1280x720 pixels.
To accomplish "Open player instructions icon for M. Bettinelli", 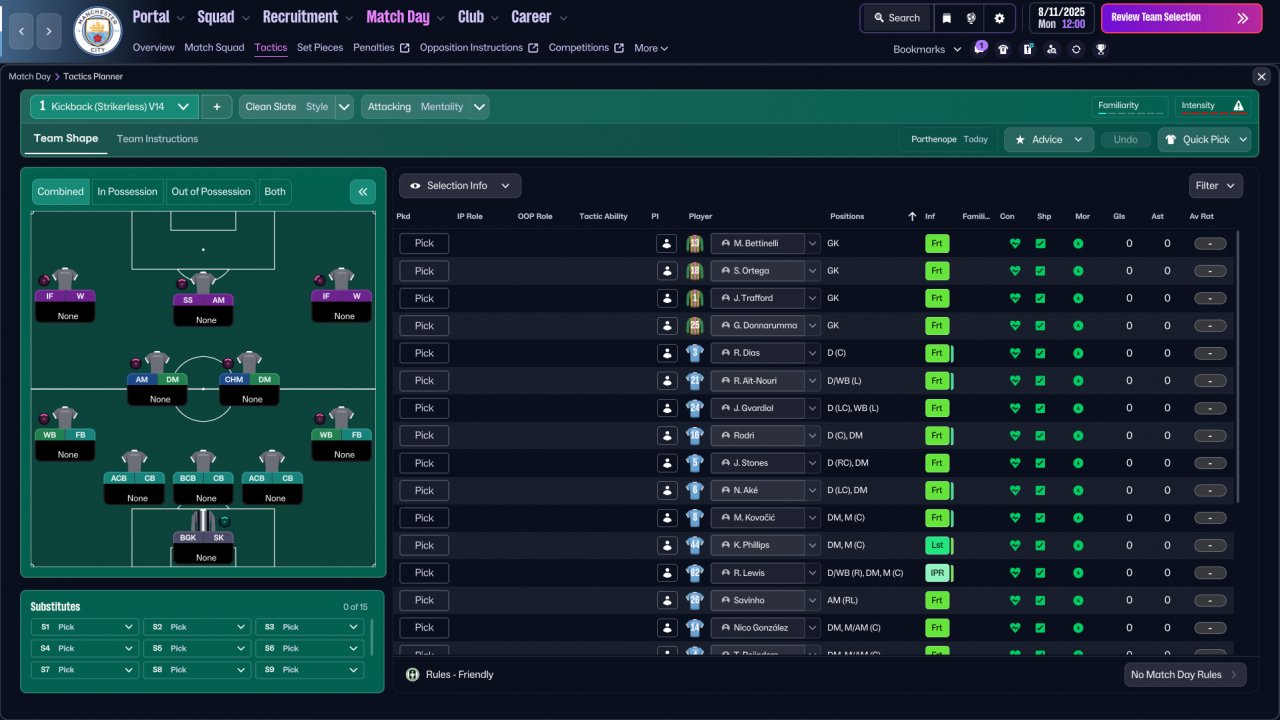I will [x=666, y=243].
